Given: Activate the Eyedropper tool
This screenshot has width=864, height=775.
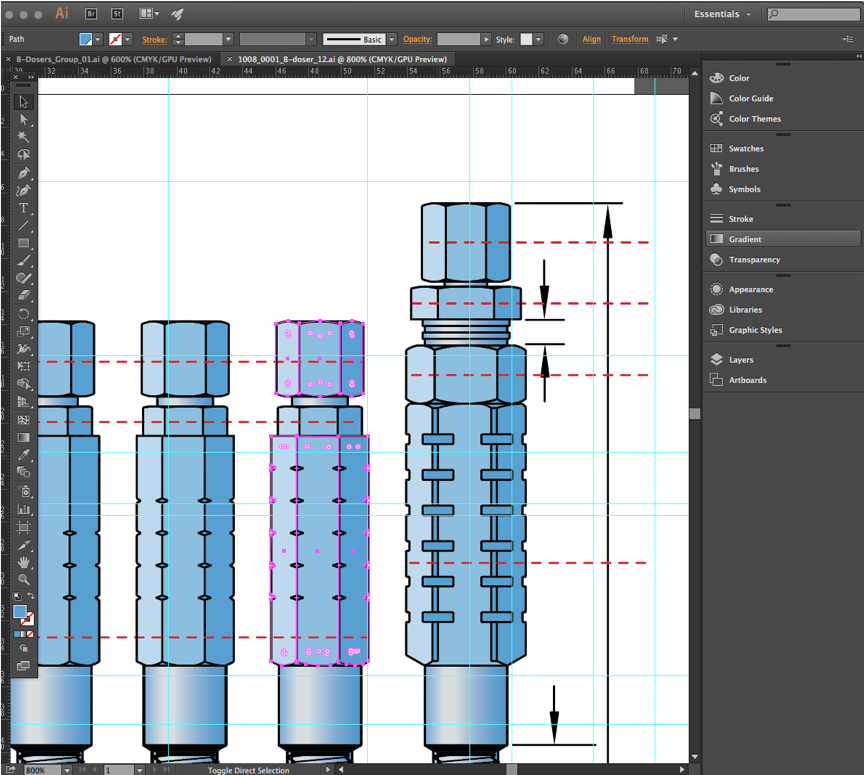Looking at the screenshot, I should 24,454.
